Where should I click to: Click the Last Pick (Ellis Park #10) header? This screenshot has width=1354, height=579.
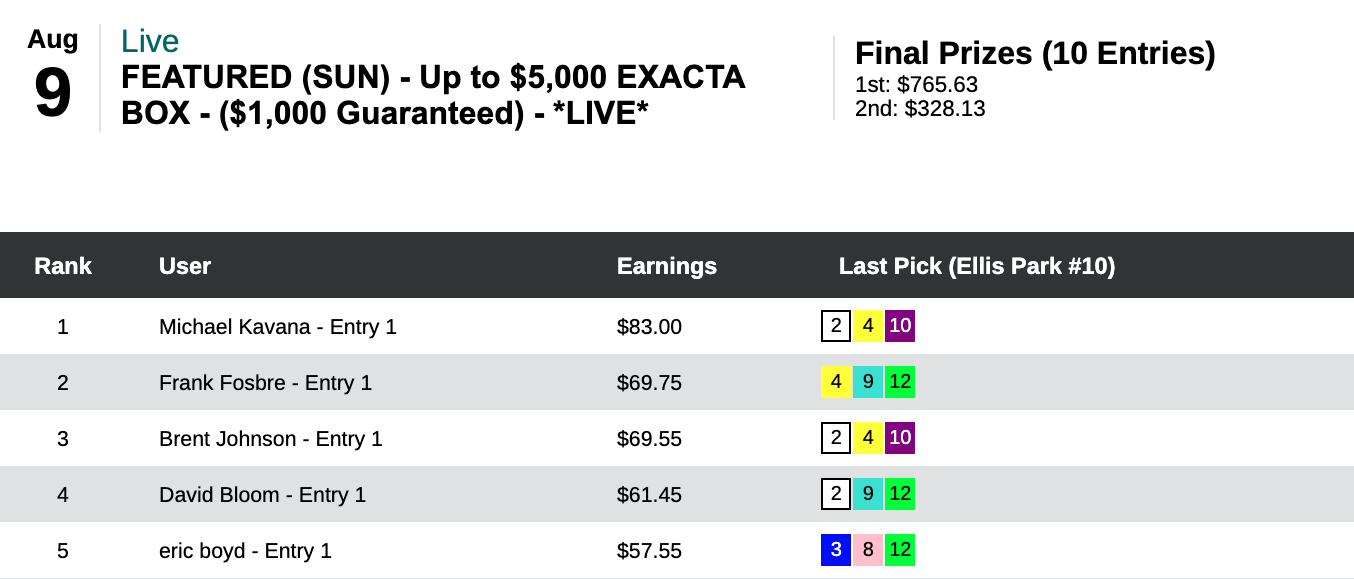[976, 266]
